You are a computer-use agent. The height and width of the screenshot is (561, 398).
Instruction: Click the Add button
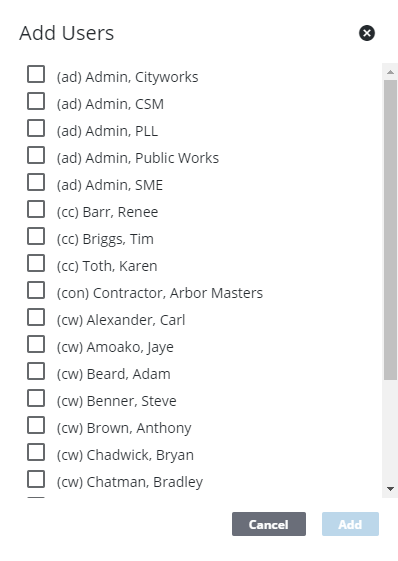350,524
